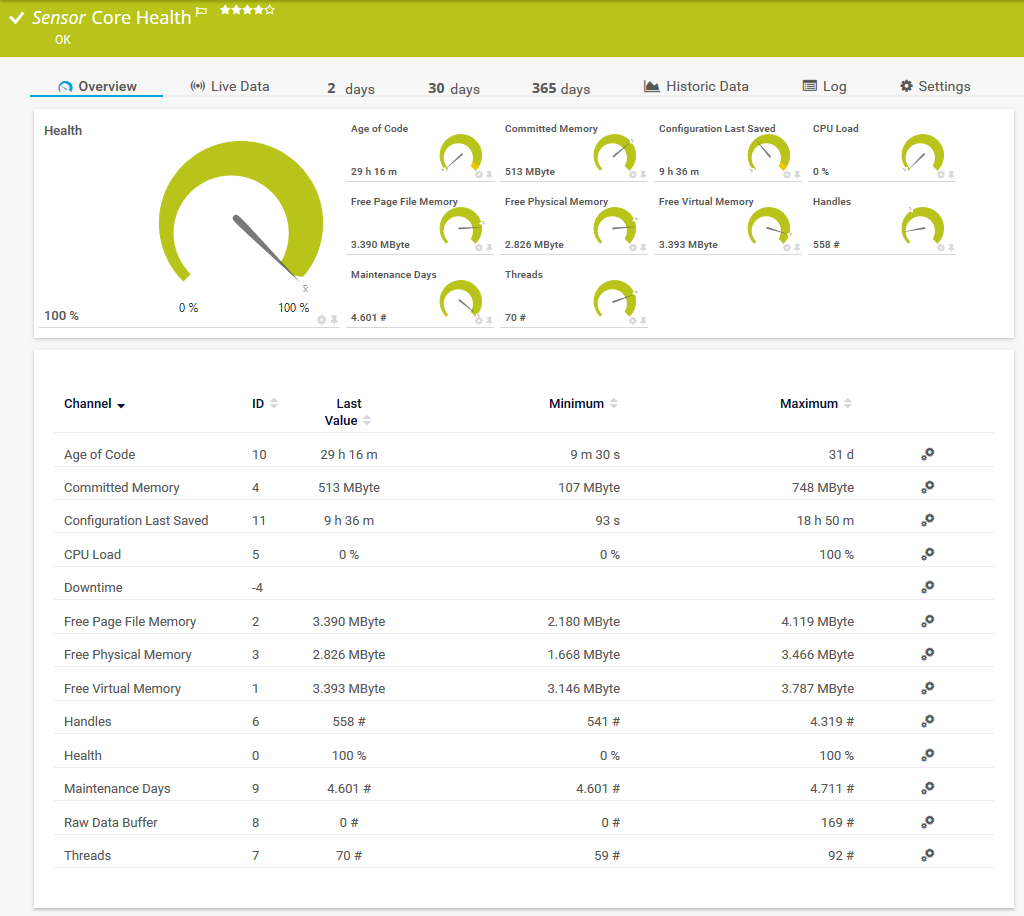Viewport: 1024px width, 916px height.
Task: Click the Free Physical Memory gauge
Action: pyautogui.click(x=614, y=227)
